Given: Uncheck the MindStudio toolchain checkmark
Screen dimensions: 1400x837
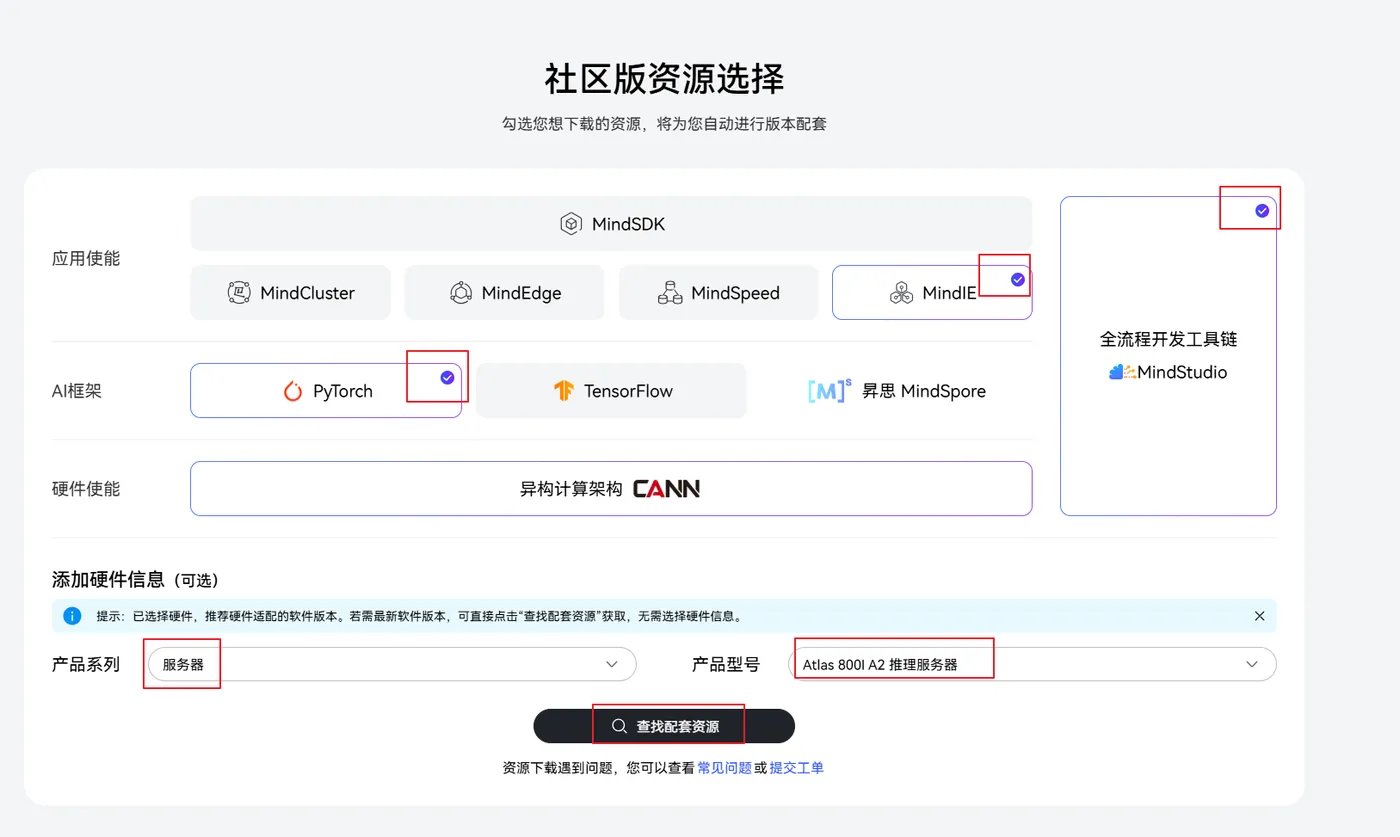Looking at the screenshot, I should tap(1262, 211).
